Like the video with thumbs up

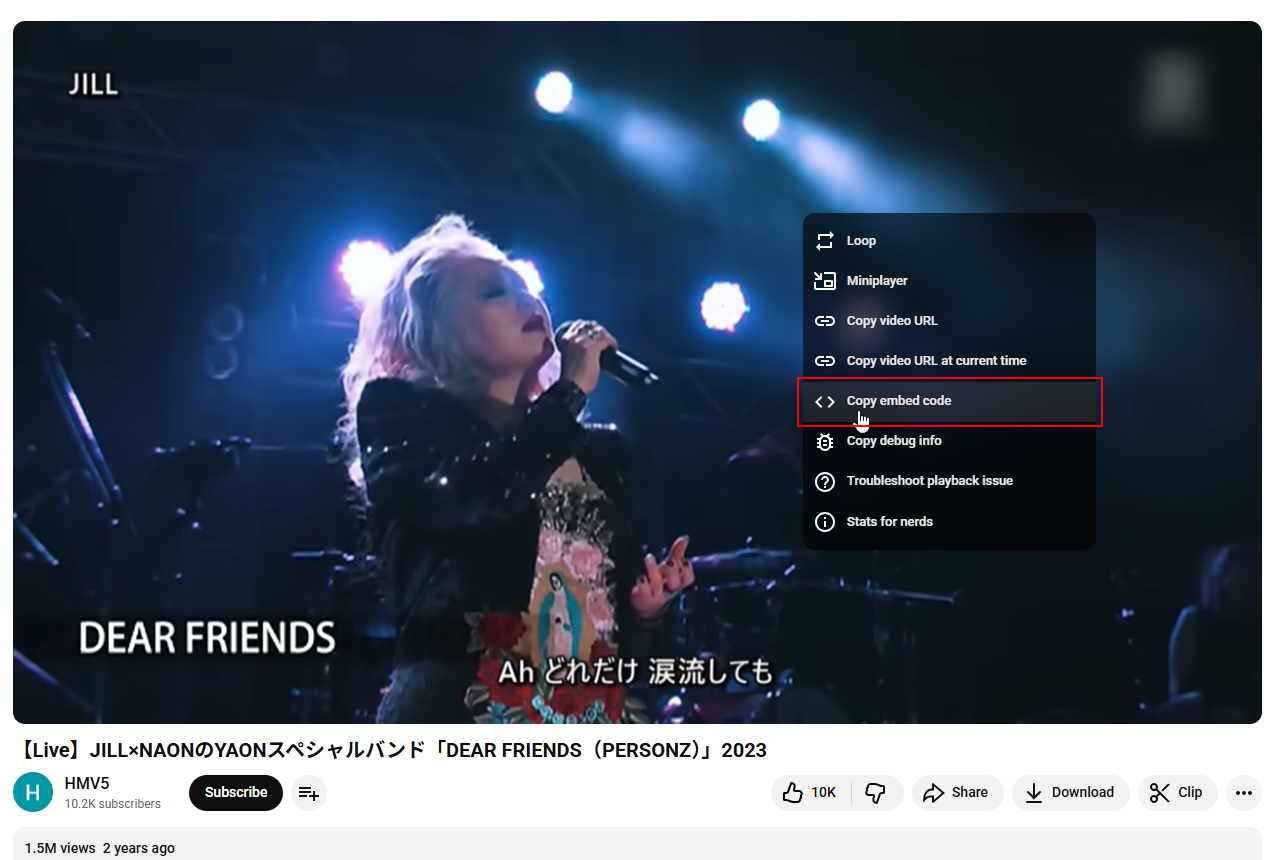click(x=811, y=793)
